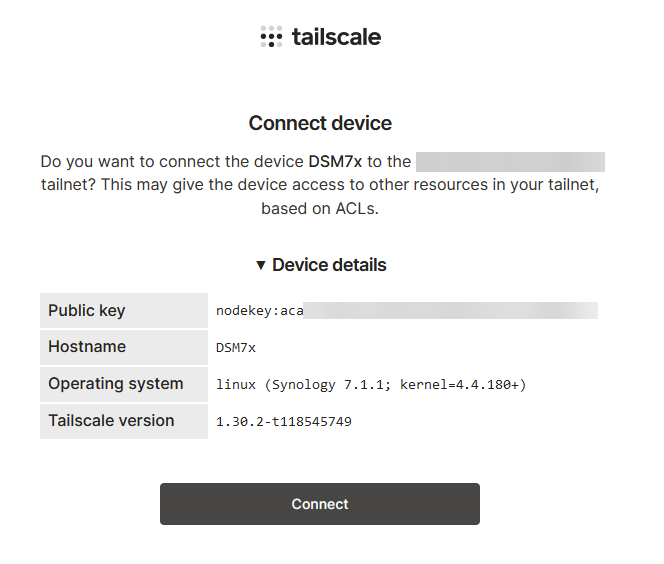Collapse the Device details disclosure triangle
664x564 pixels.
(x=261, y=265)
